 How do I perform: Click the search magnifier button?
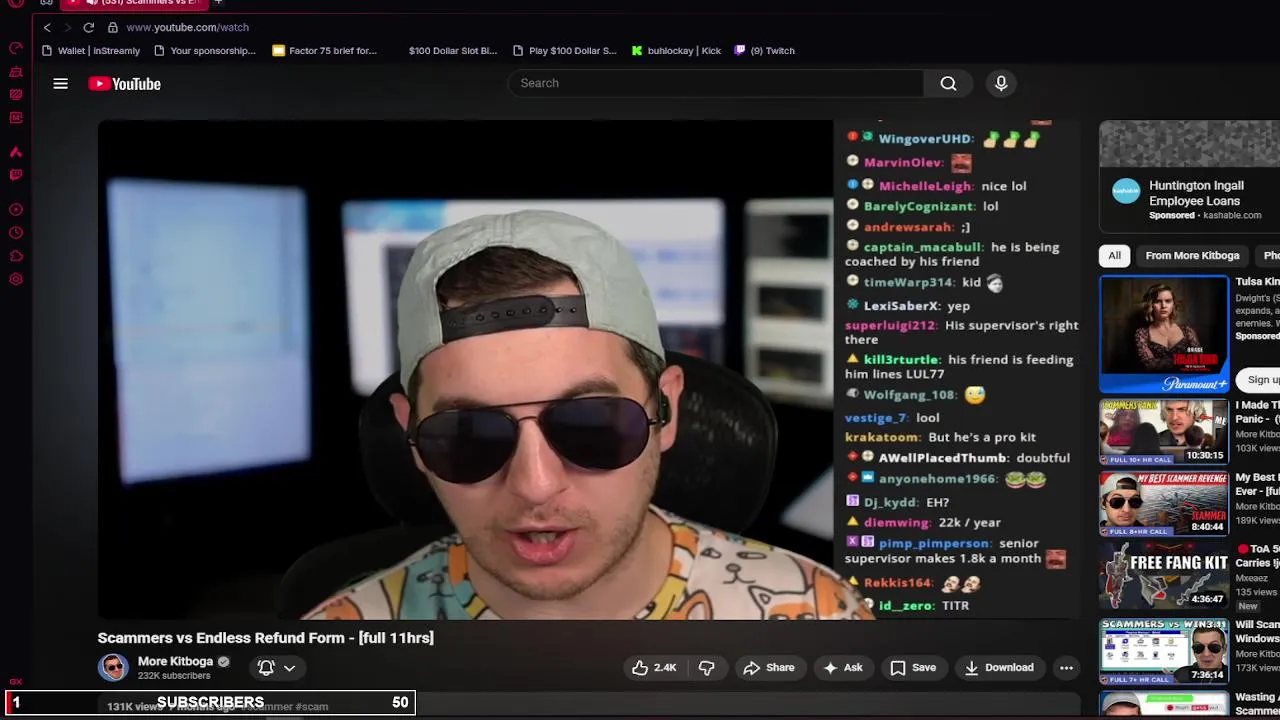[948, 84]
